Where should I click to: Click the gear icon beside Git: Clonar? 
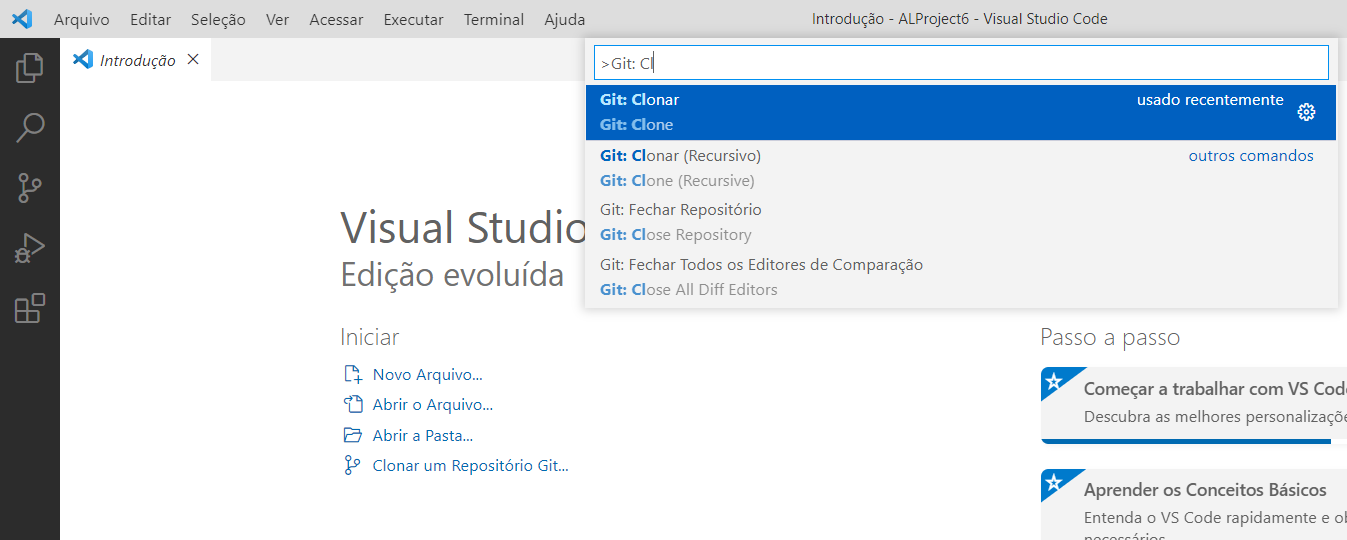(x=1306, y=112)
